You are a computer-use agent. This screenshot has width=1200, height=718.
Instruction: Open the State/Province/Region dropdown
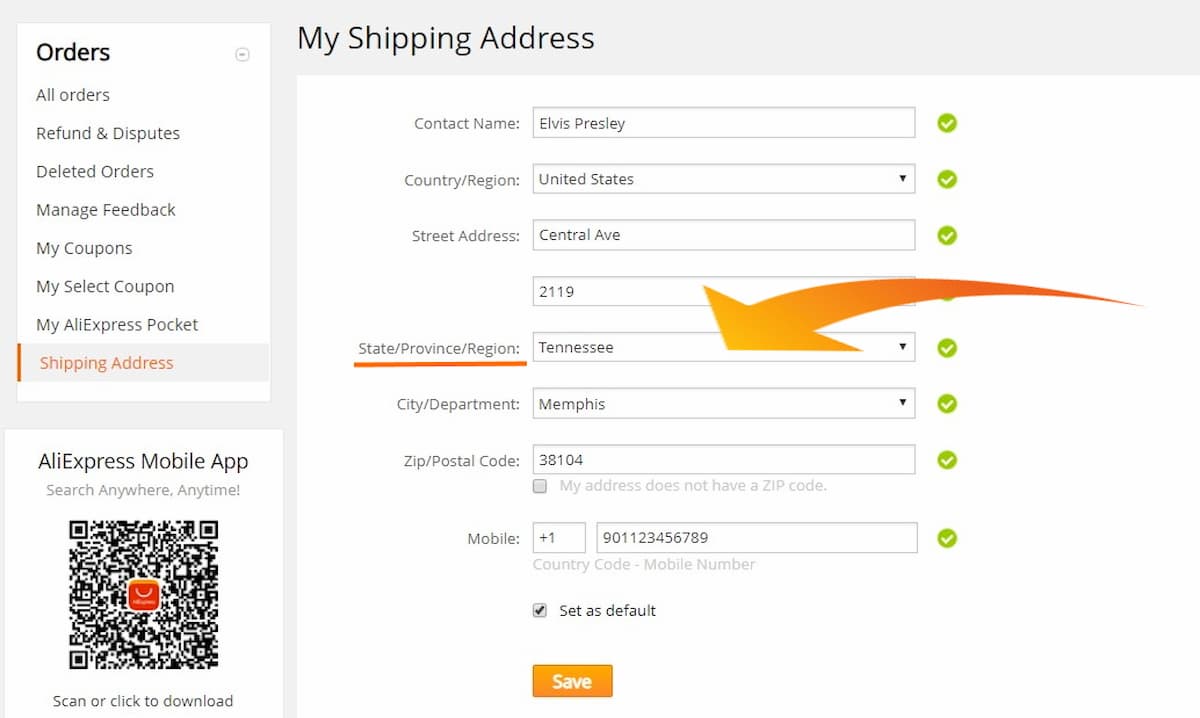[724, 347]
